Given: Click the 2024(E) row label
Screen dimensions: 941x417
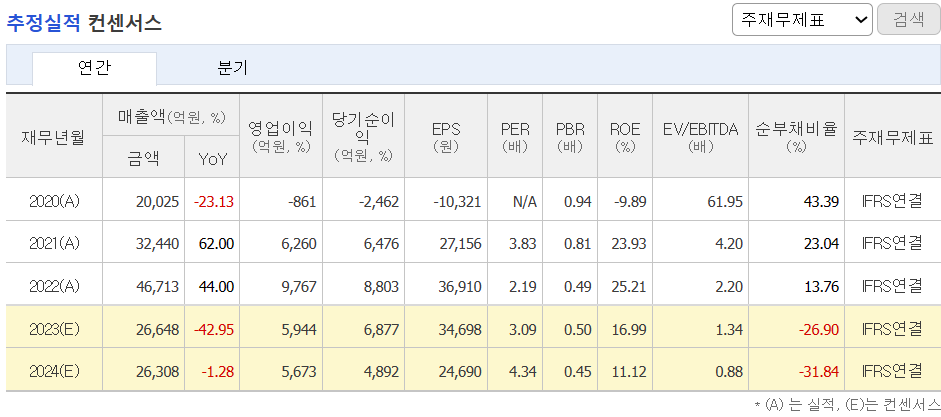Looking at the screenshot, I should tap(54, 372).
